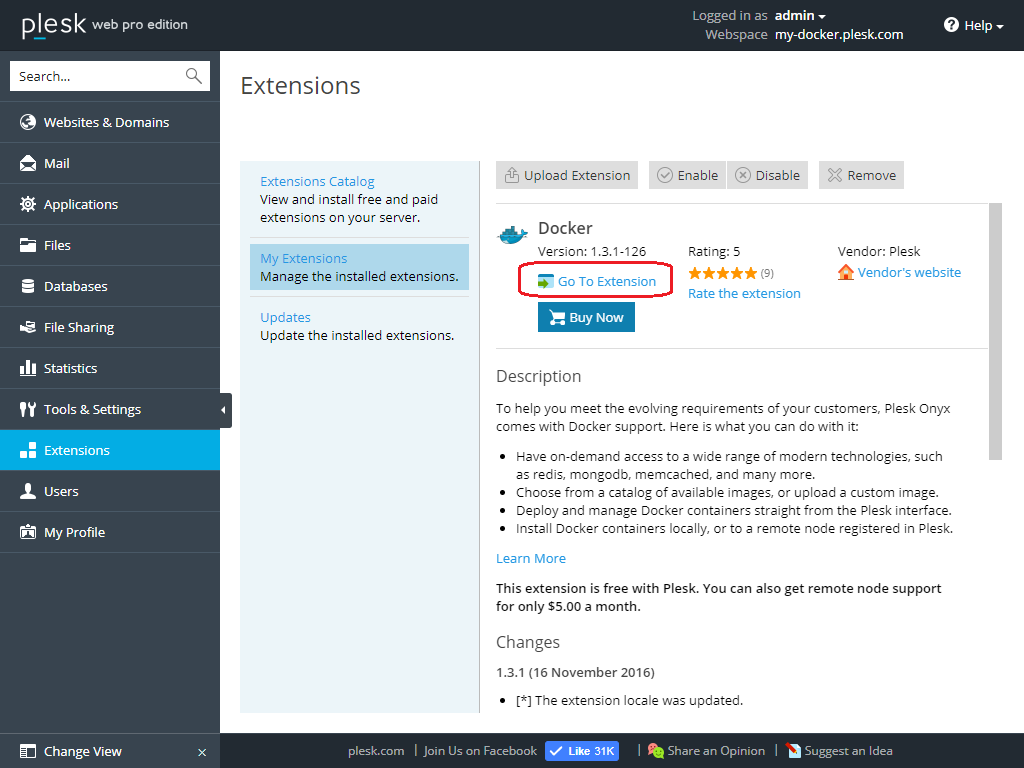This screenshot has height=768, width=1024.
Task: Open the Mail section
Action: click(x=110, y=163)
